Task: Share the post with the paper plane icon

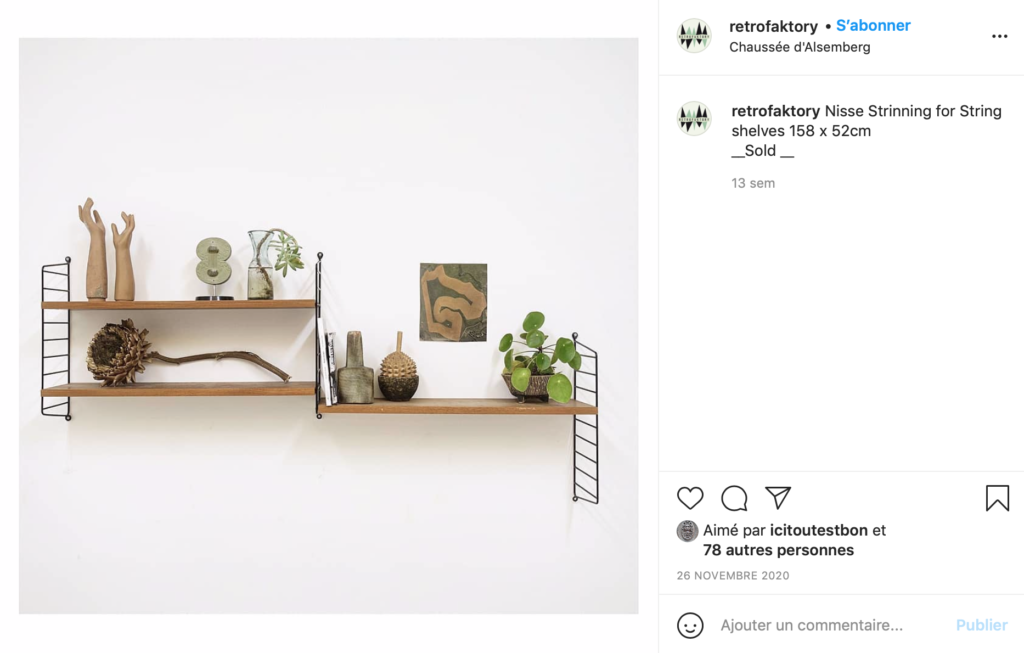Action: tap(778, 498)
